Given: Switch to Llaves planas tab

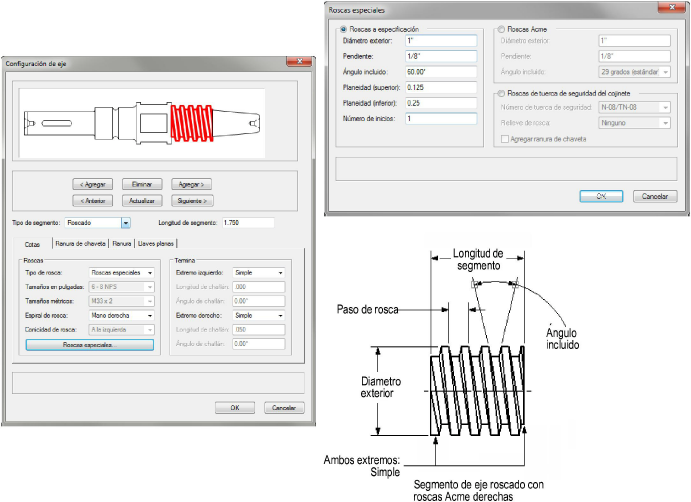Looking at the screenshot, I should (156, 243).
